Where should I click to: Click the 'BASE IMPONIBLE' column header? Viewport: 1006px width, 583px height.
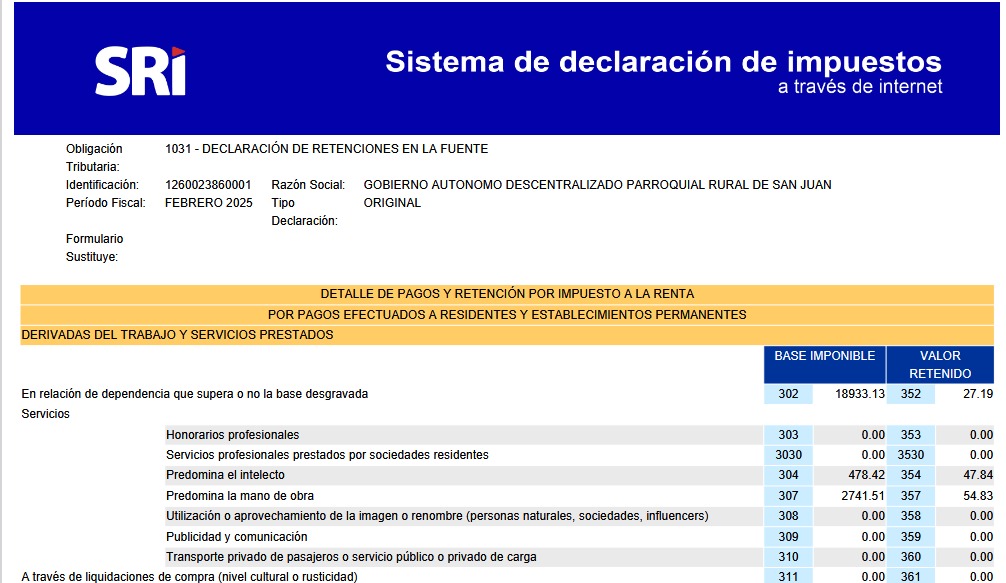(825, 356)
